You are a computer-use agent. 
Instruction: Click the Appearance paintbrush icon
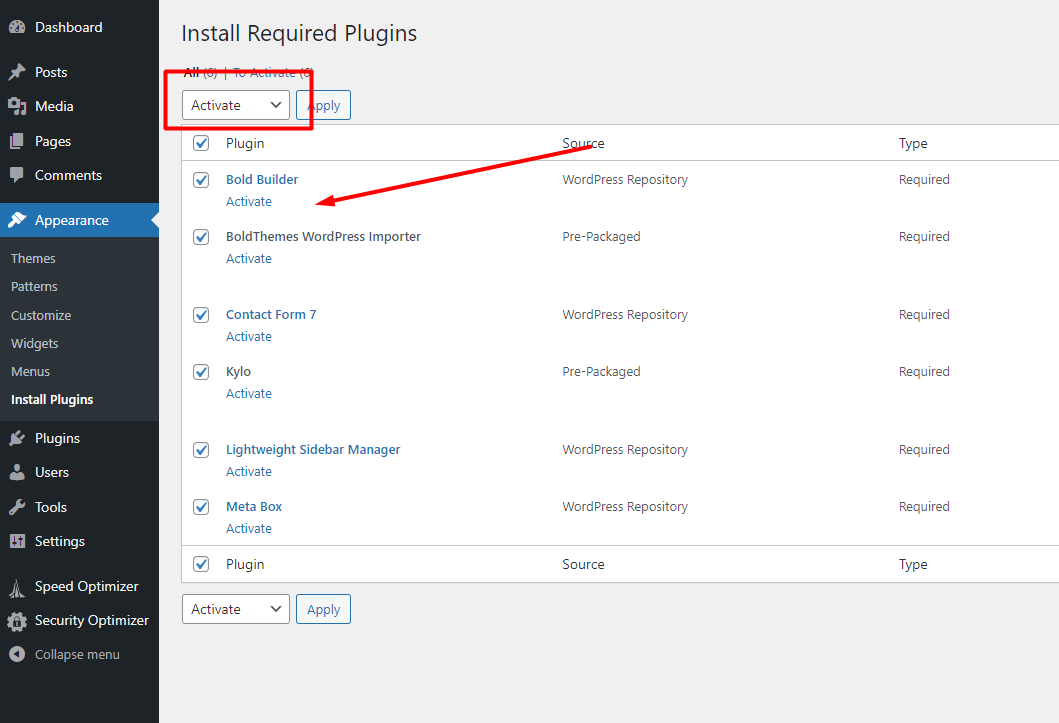17,220
